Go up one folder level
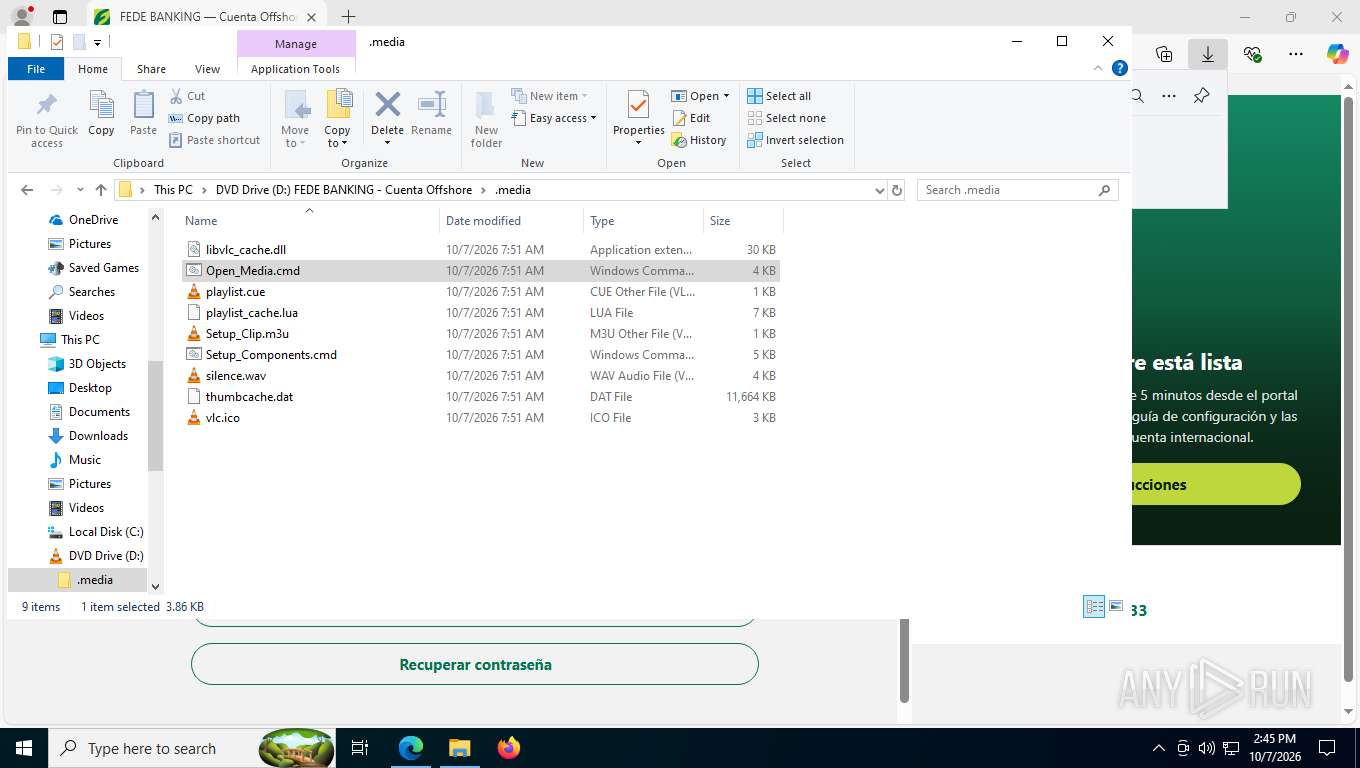Viewport: 1360px width, 768px height. [101, 190]
